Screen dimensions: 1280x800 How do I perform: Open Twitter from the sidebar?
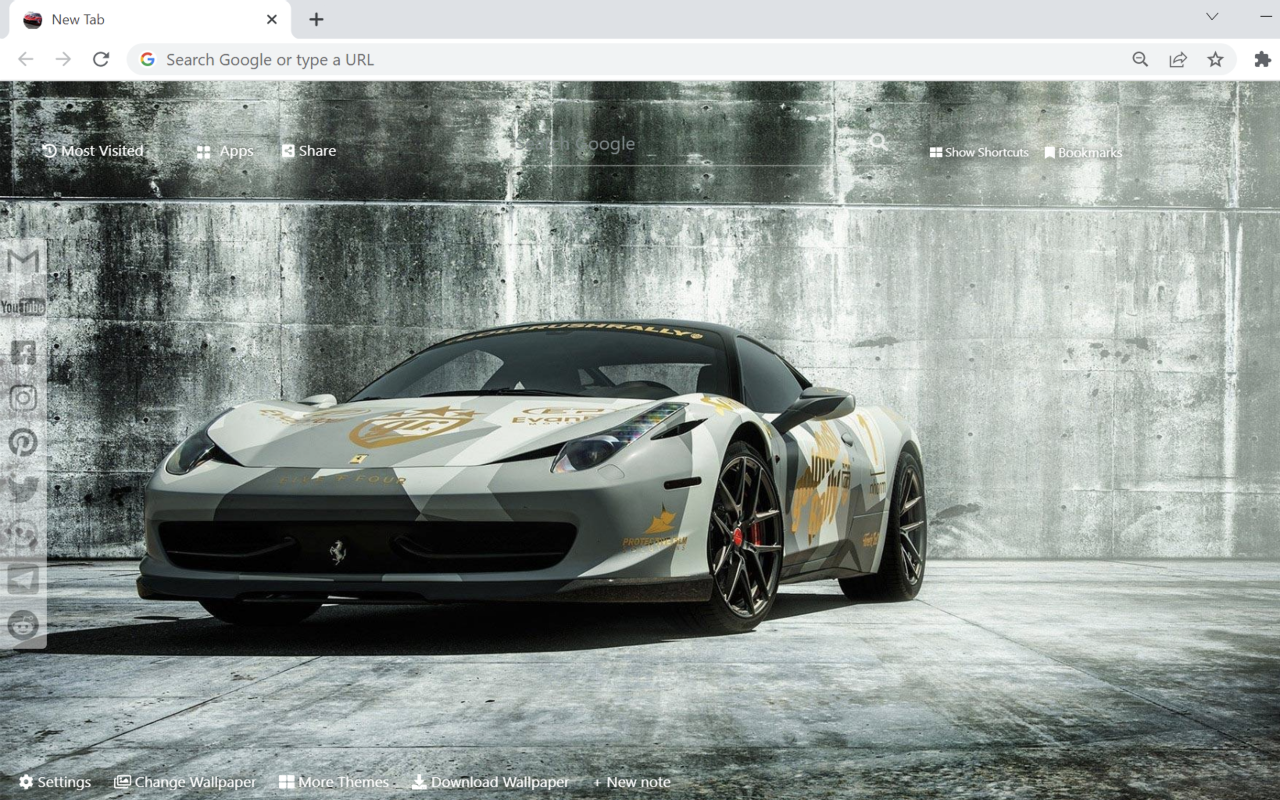(23, 488)
